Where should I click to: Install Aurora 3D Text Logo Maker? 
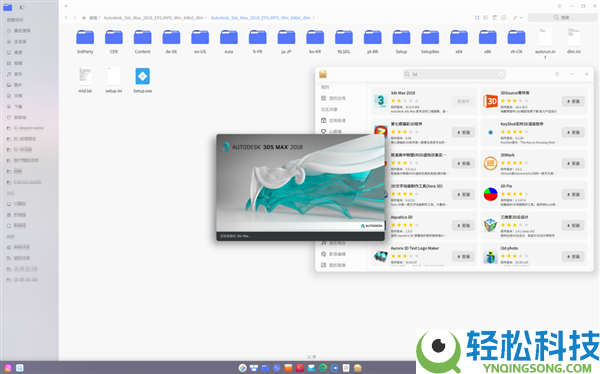pyautogui.click(x=463, y=256)
